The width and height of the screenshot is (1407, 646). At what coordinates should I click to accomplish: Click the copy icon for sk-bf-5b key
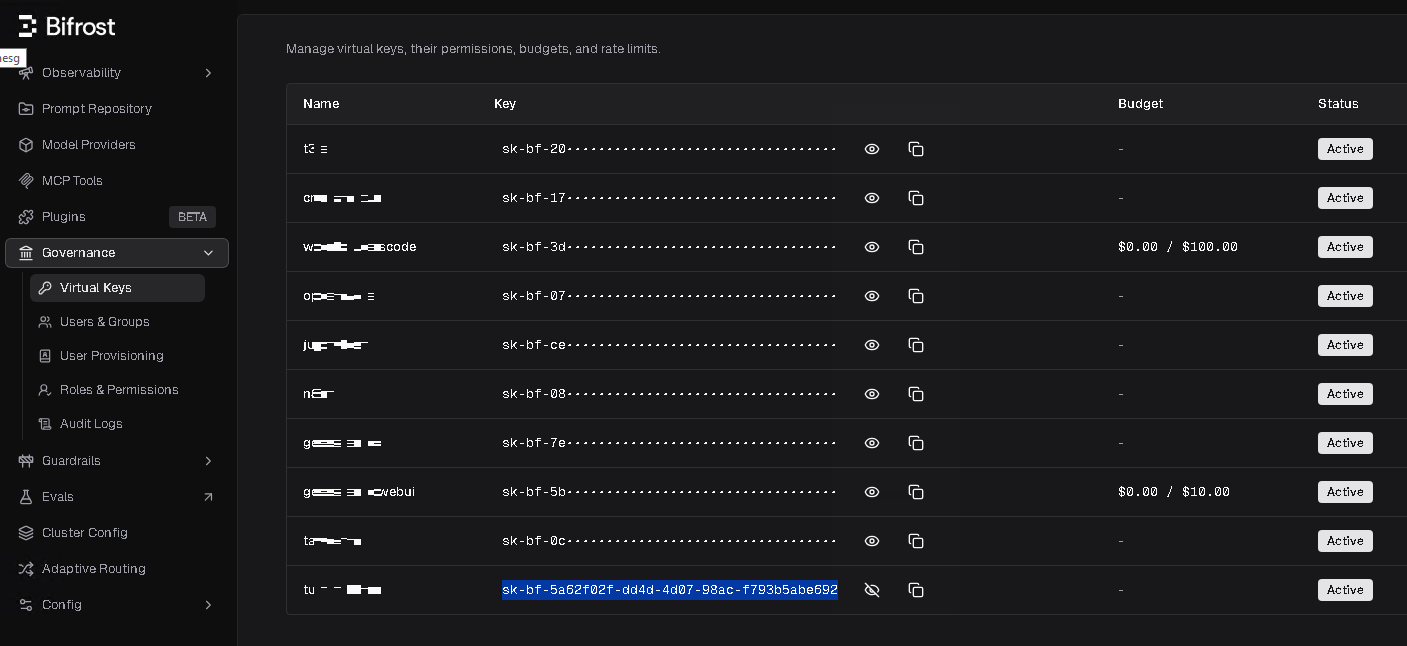[x=915, y=492]
